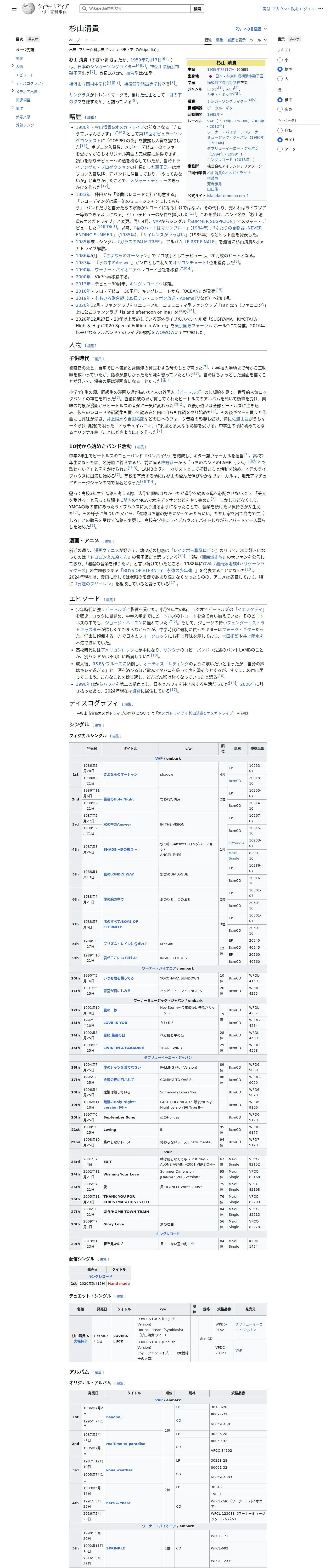Screen dimensions: 336x1568
Task: Jump to ページ先頭 in contents
Action: click(25, 50)
